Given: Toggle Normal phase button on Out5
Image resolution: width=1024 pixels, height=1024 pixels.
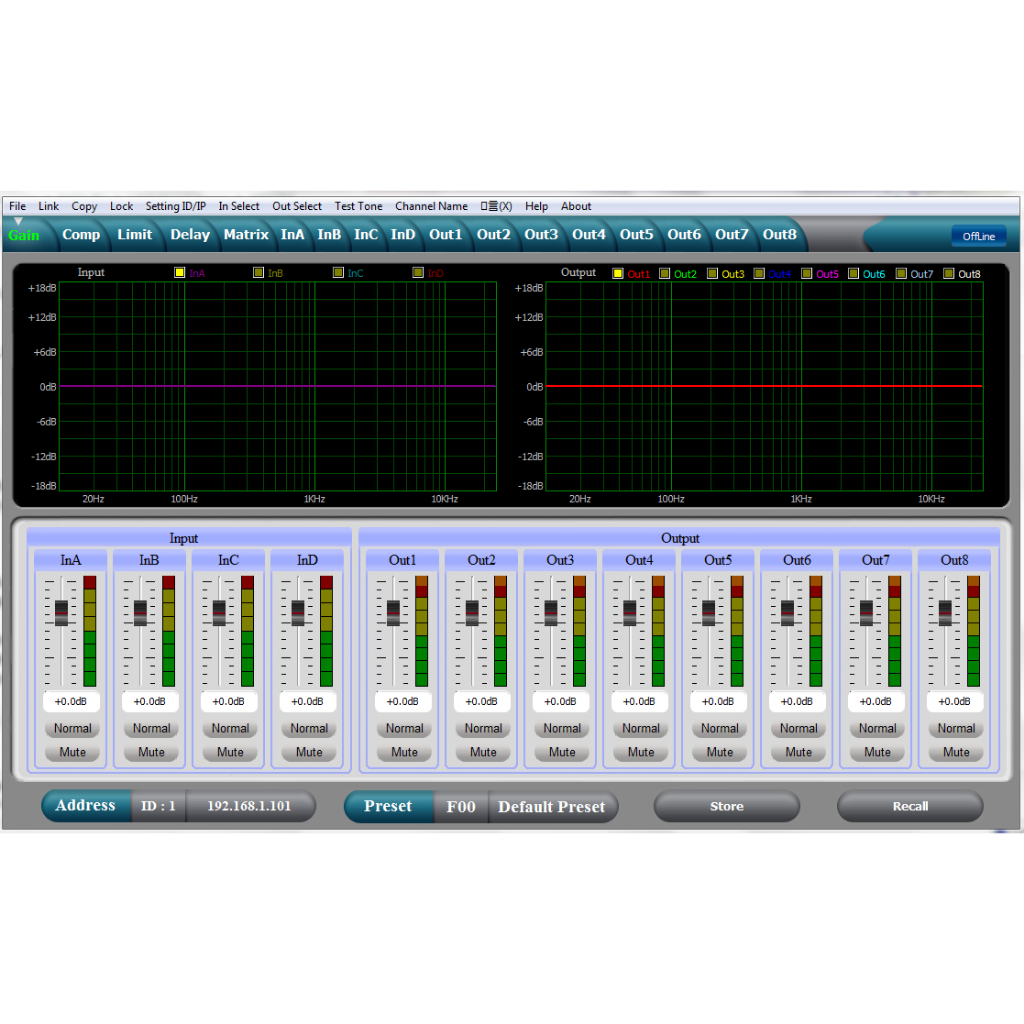Looking at the screenshot, I should [720, 728].
